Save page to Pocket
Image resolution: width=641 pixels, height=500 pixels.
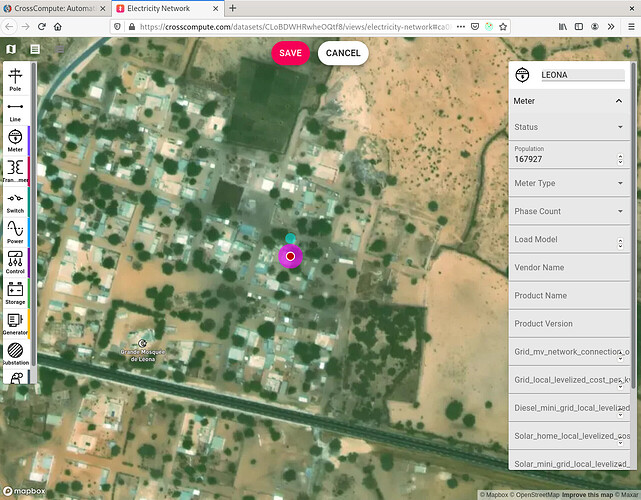tap(475, 27)
